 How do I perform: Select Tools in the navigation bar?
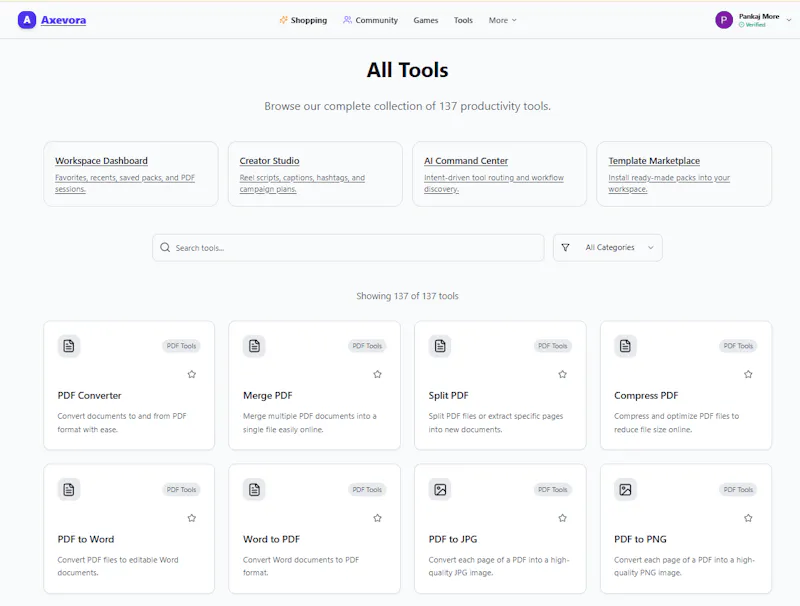click(x=463, y=20)
